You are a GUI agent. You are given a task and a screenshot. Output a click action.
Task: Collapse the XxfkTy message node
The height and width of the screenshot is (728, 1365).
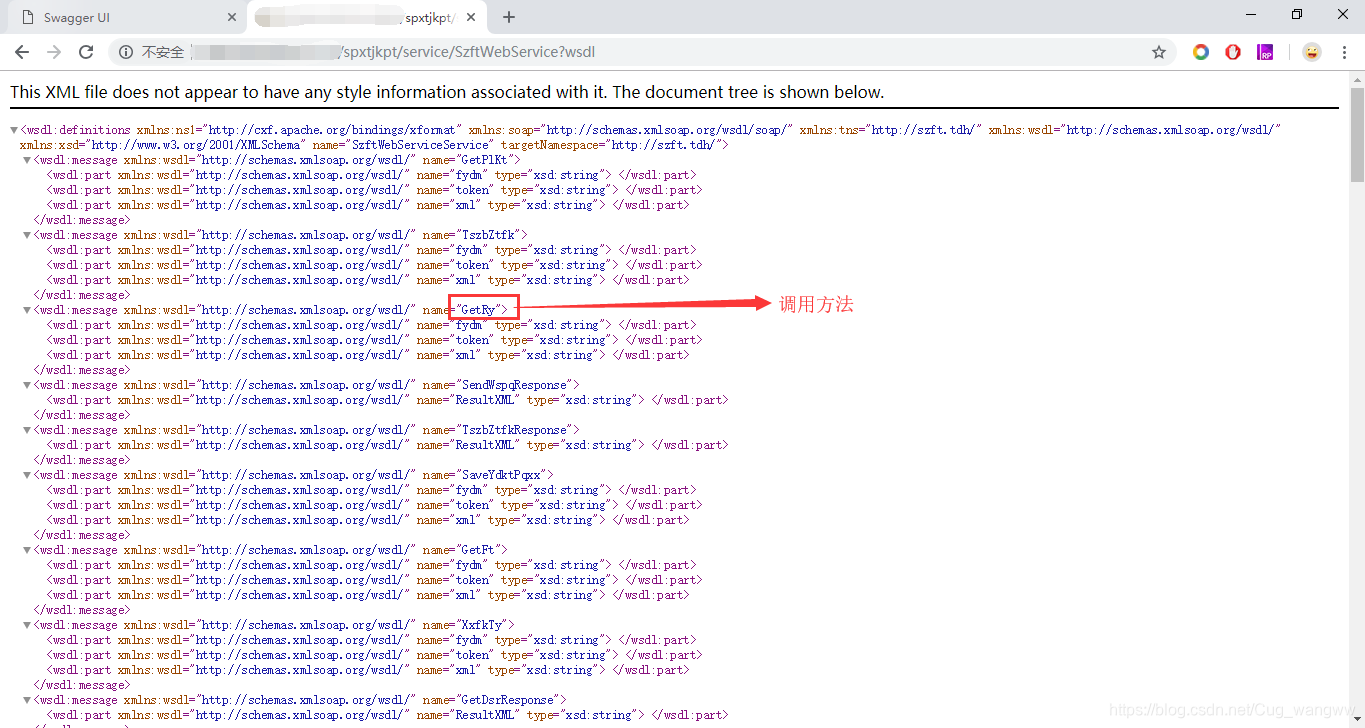click(x=27, y=625)
